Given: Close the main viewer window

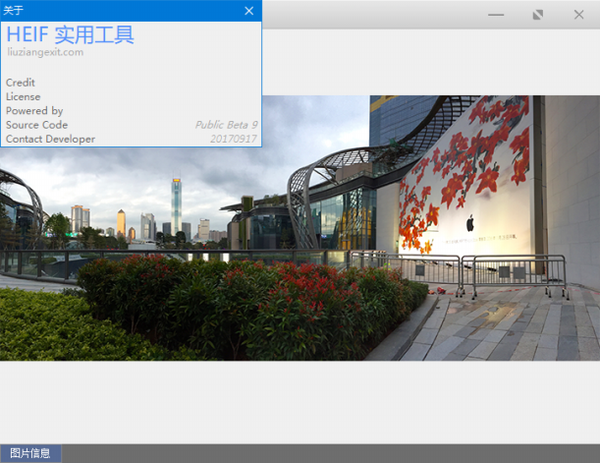Looking at the screenshot, I should click(579, 15).
